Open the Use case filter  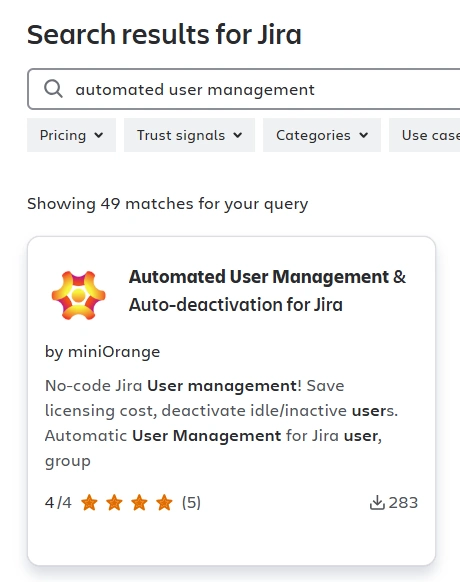point(425,135)
